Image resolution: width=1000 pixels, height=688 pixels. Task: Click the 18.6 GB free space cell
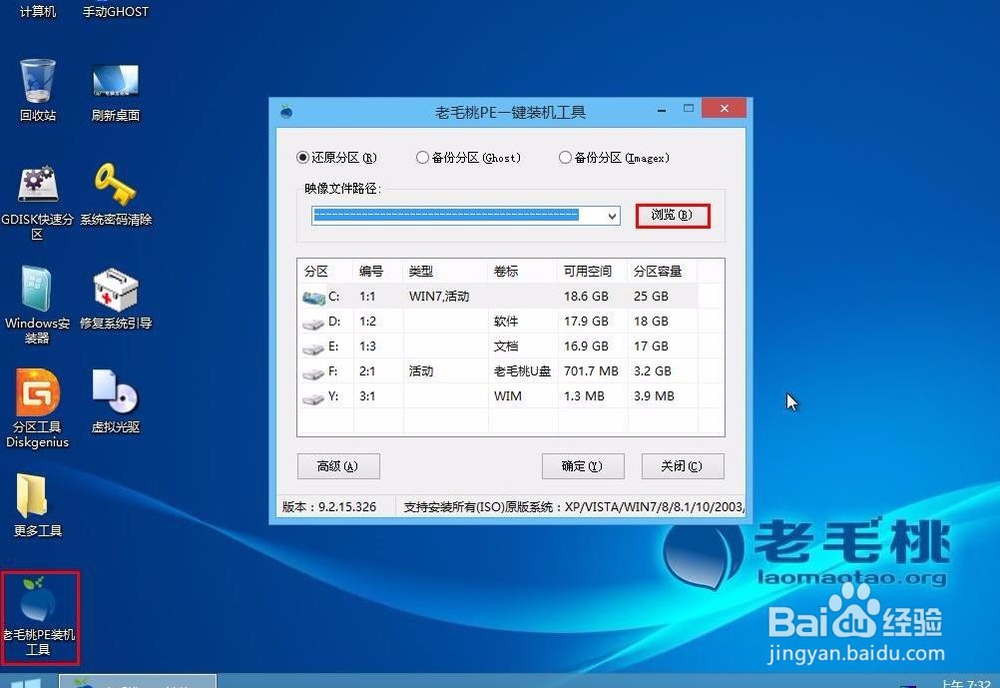point(586,296)
